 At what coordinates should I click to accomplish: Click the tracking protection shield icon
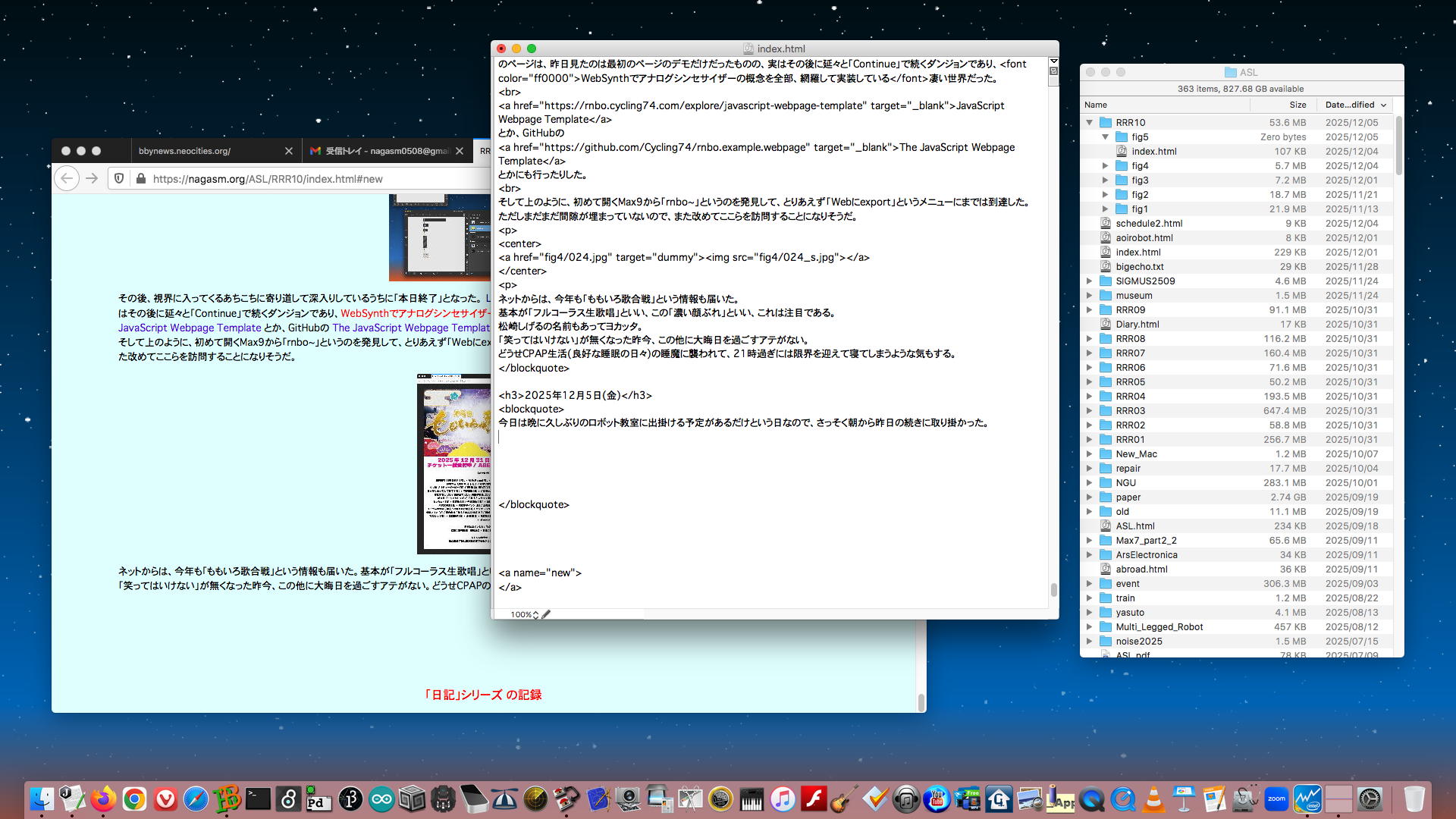(119, 178)
